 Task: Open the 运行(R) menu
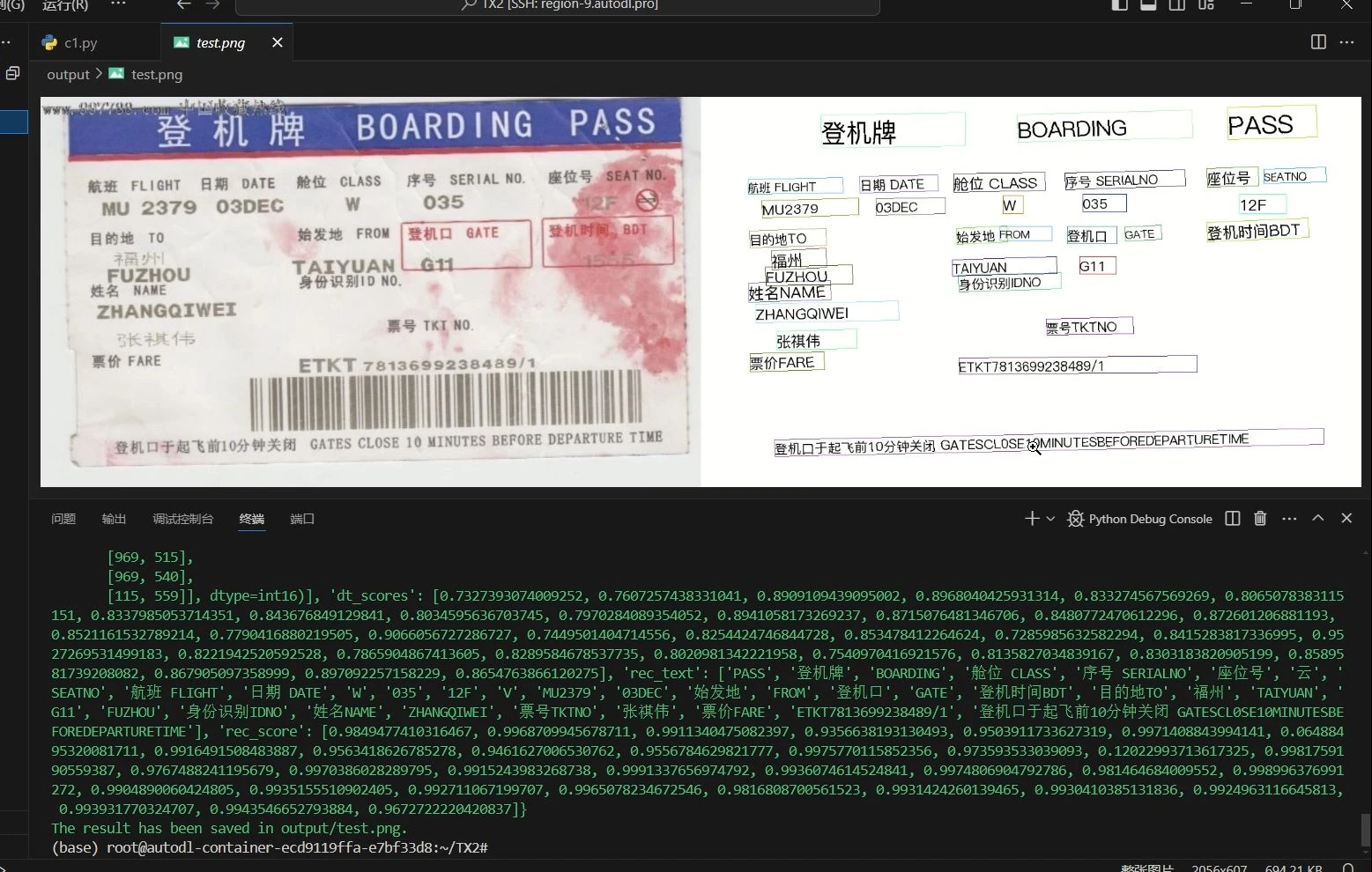pyautogui.click(x=65, y=5)
